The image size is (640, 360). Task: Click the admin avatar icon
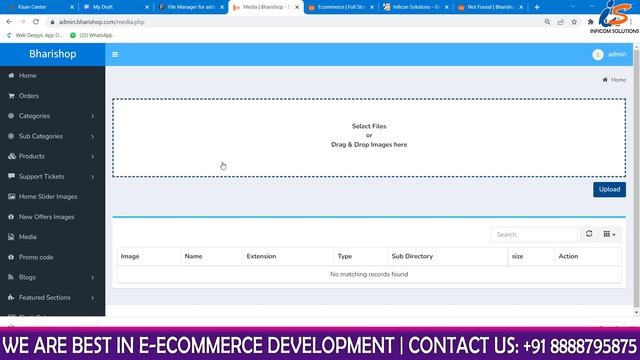pyautogui.click(x=598, y=54)
